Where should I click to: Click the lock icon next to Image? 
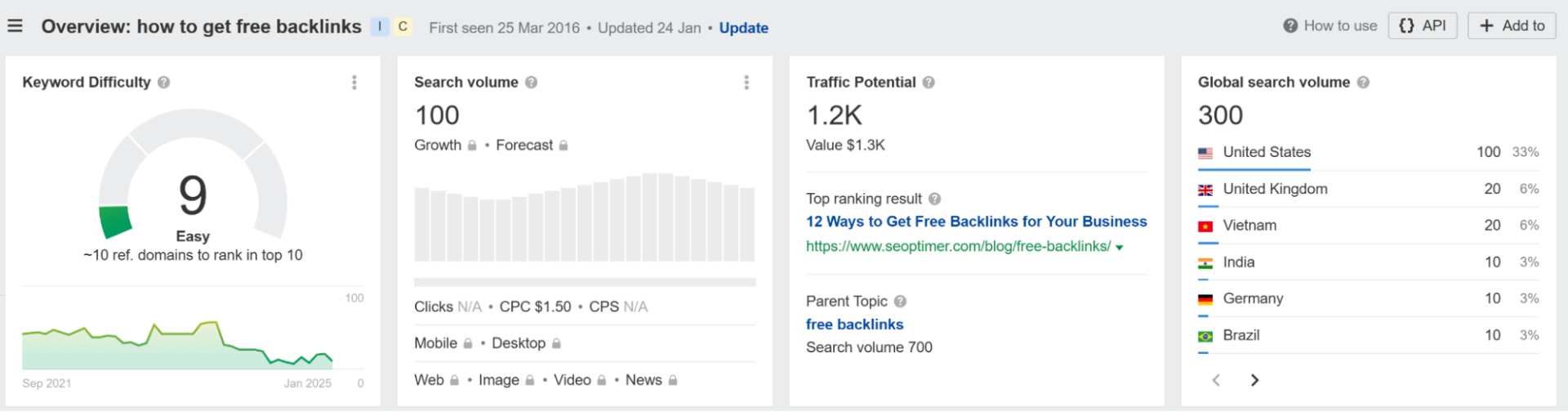click(529, 381)
